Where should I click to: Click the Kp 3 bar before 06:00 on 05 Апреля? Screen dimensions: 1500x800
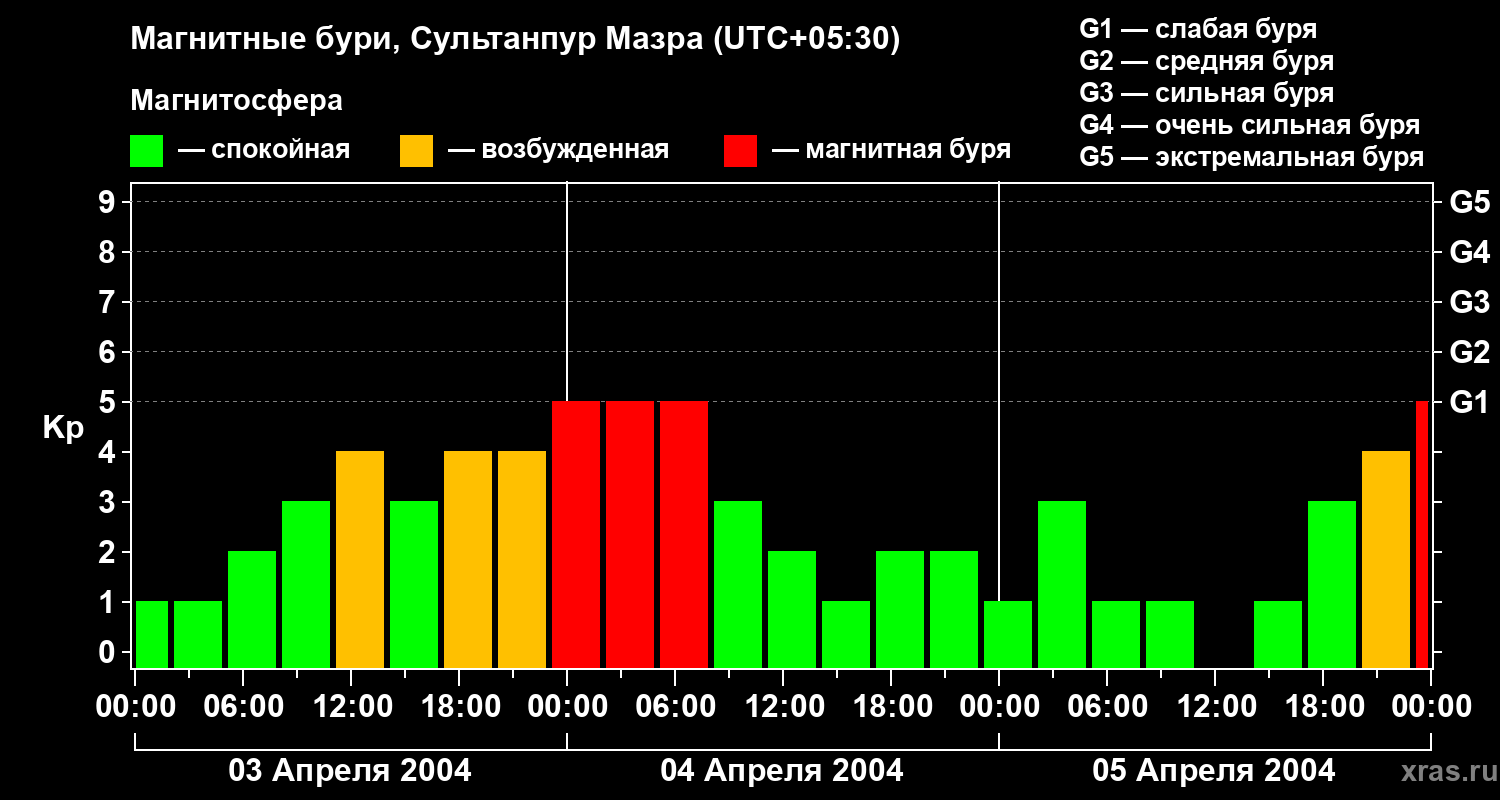click(1062, 584)
